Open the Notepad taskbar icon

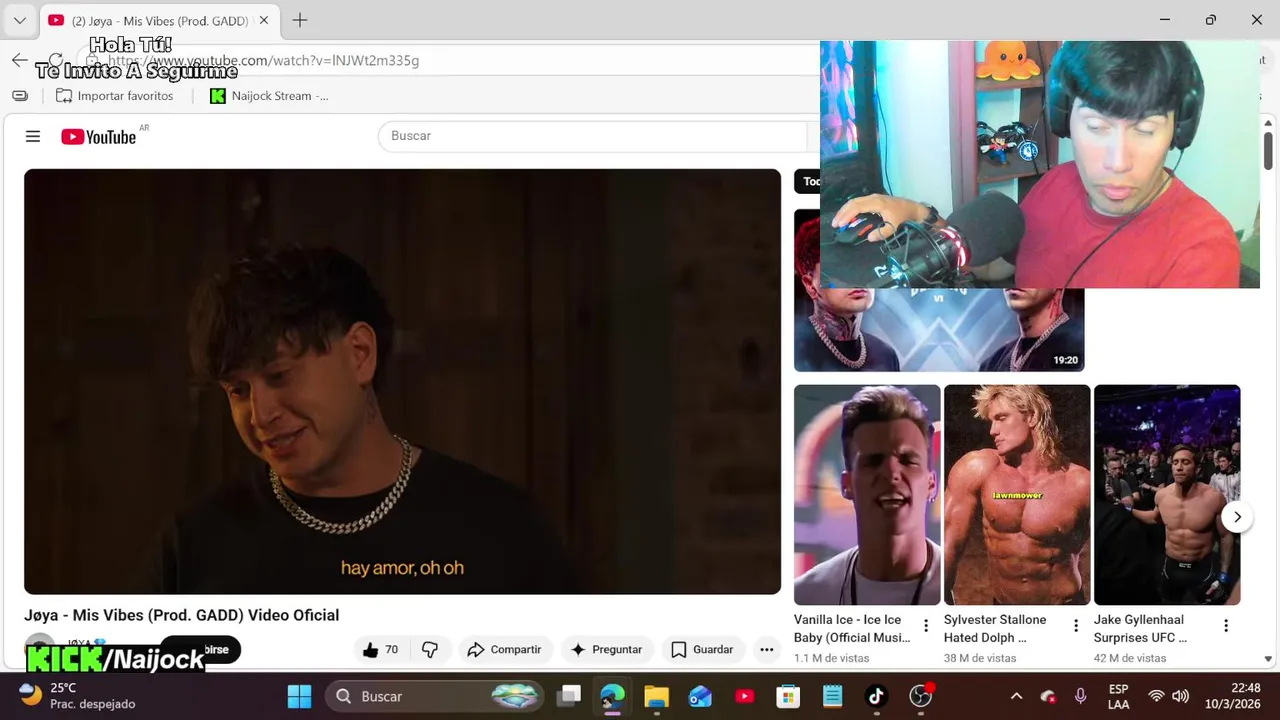[832, 696]
